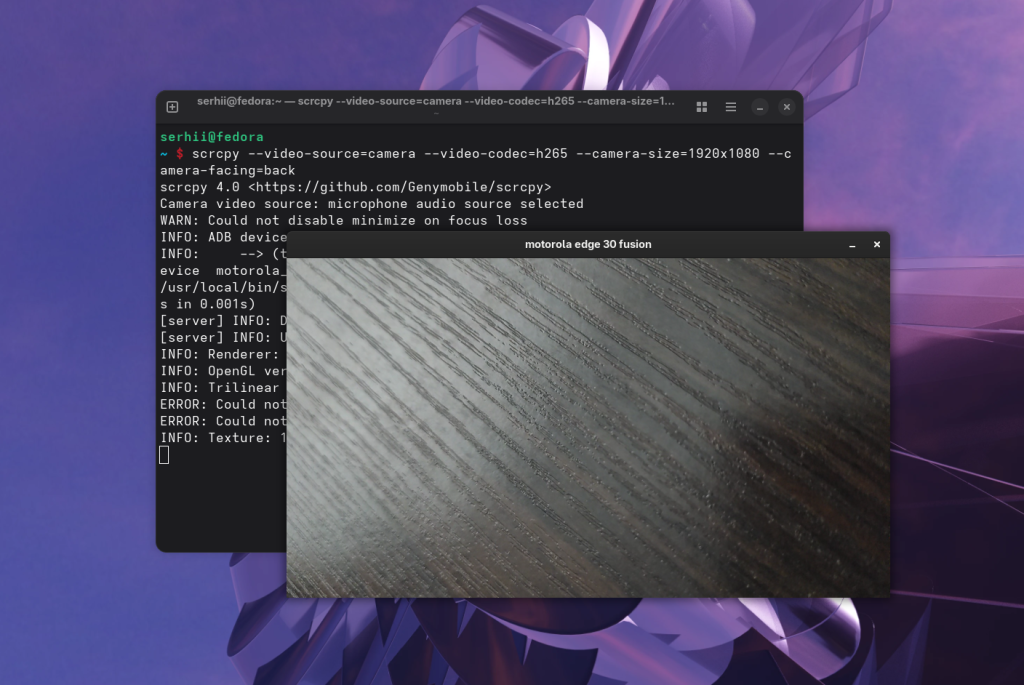The width and height of the screenshot is (1024, 685).
Task: Close the motorola edge 30 fusion window
Action: click(x=877, y=244)
